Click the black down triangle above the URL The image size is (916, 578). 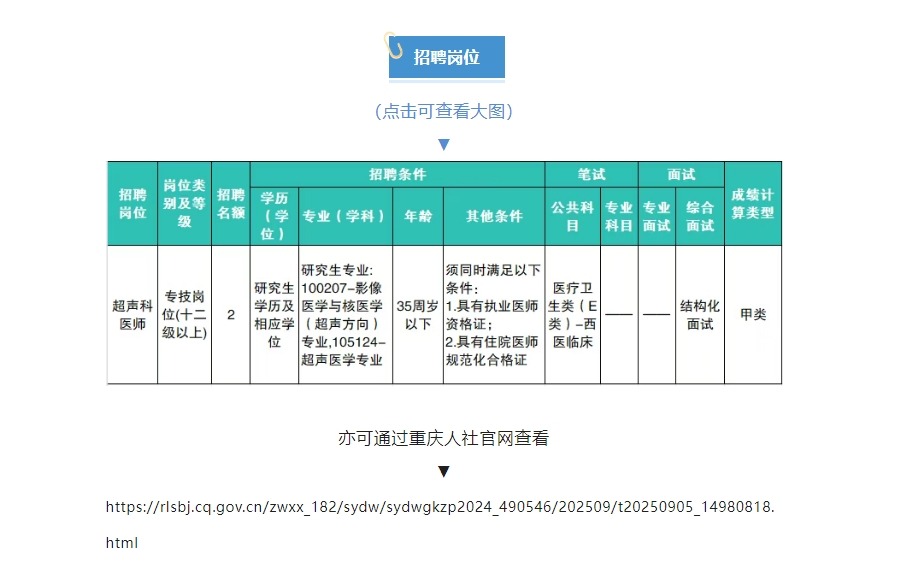[x=444, y=471]
